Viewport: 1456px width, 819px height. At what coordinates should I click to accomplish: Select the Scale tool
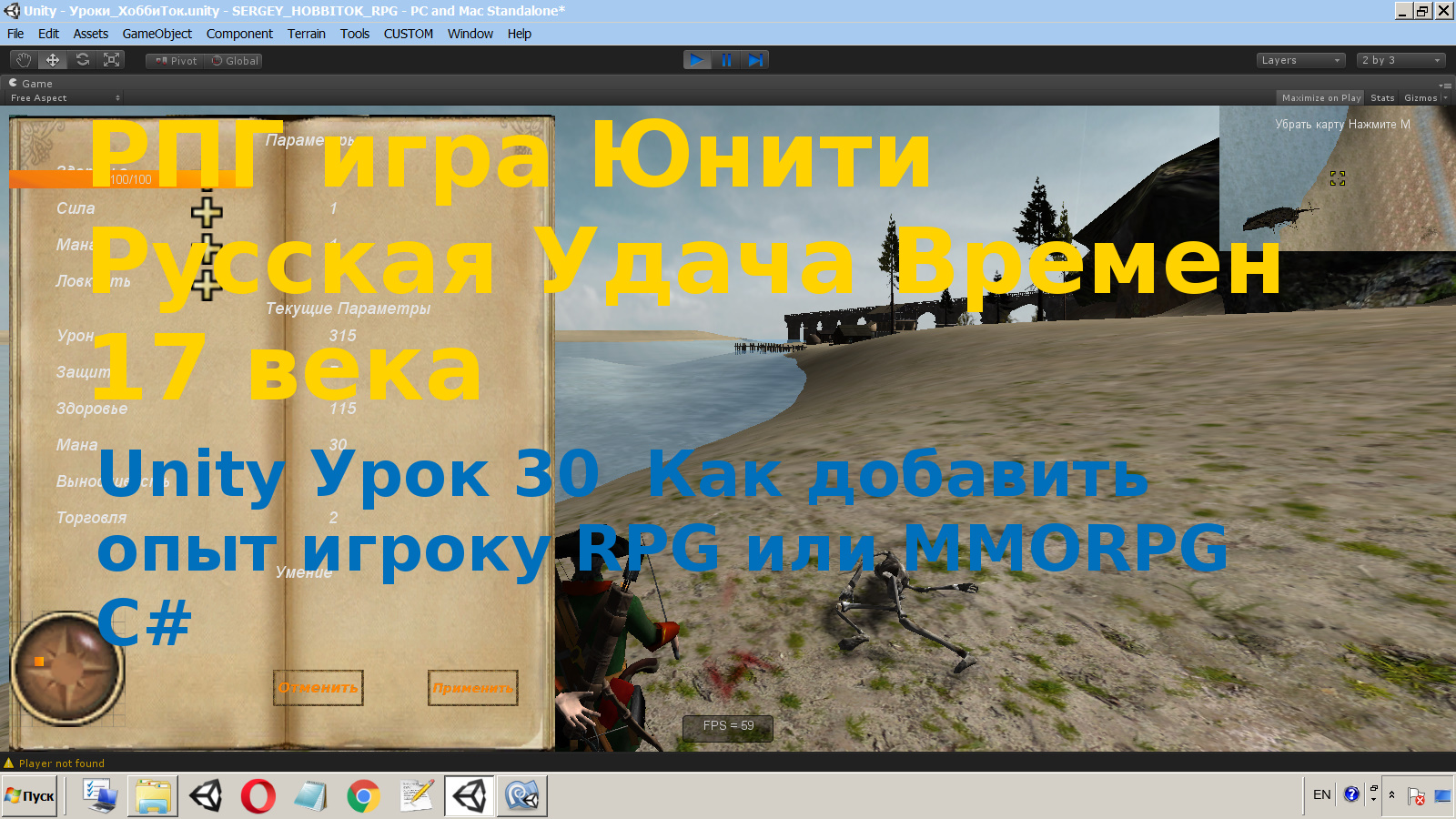click(x=112, y=60)
